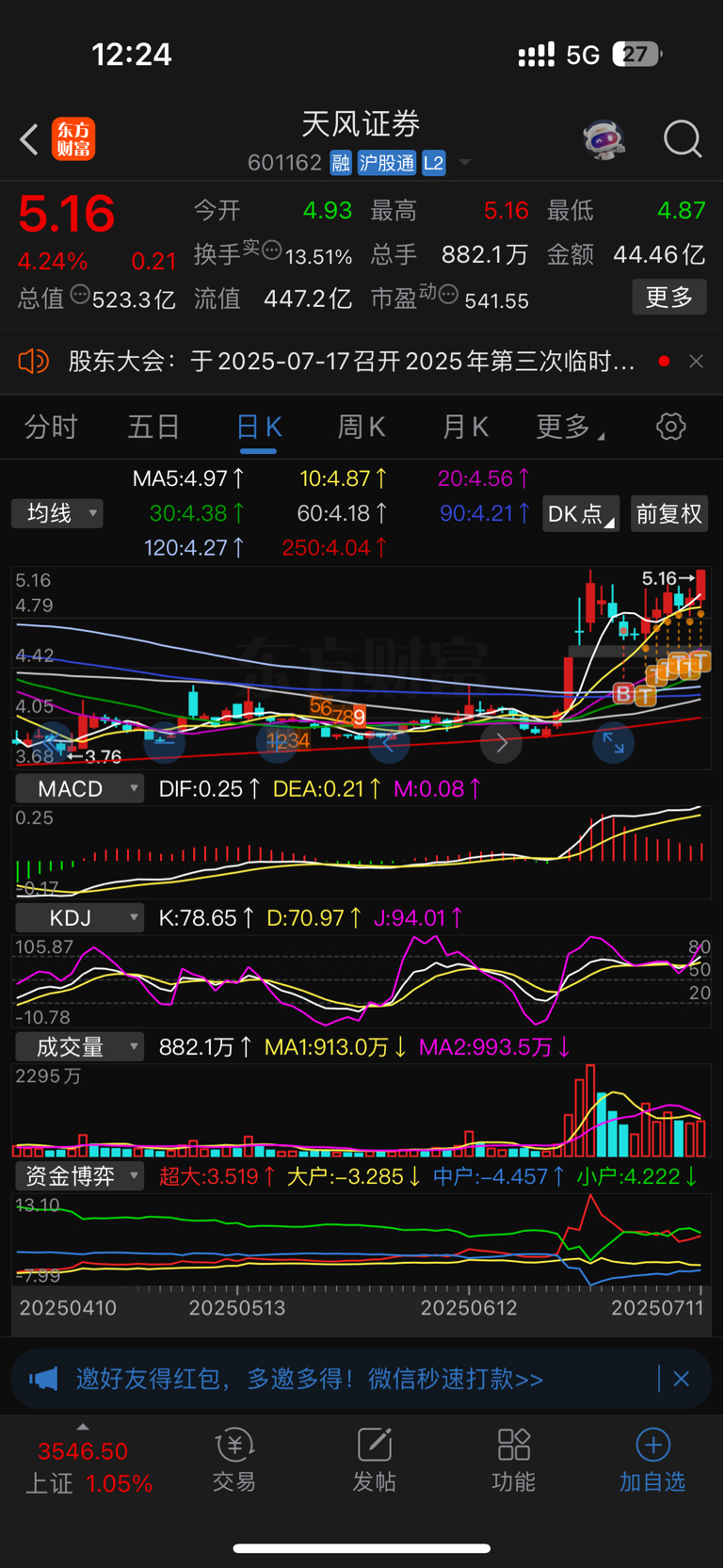Tap the L2 level badge
Screen dimensions: 724x1568
point(433,163)
